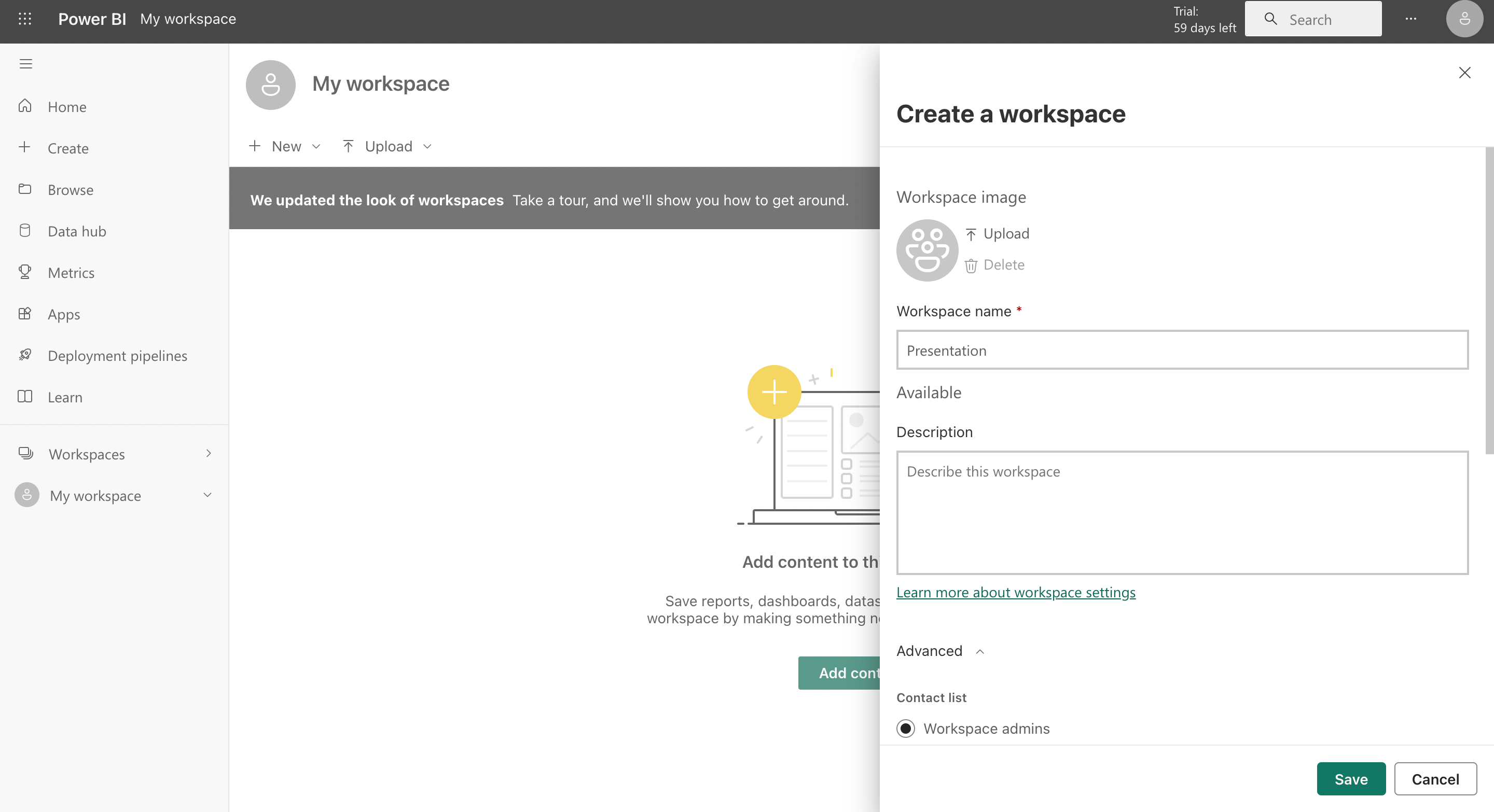This screenshot has height=812, width=1494.
Task: Open the app launcher grid icon
Action: pos(24,19)
